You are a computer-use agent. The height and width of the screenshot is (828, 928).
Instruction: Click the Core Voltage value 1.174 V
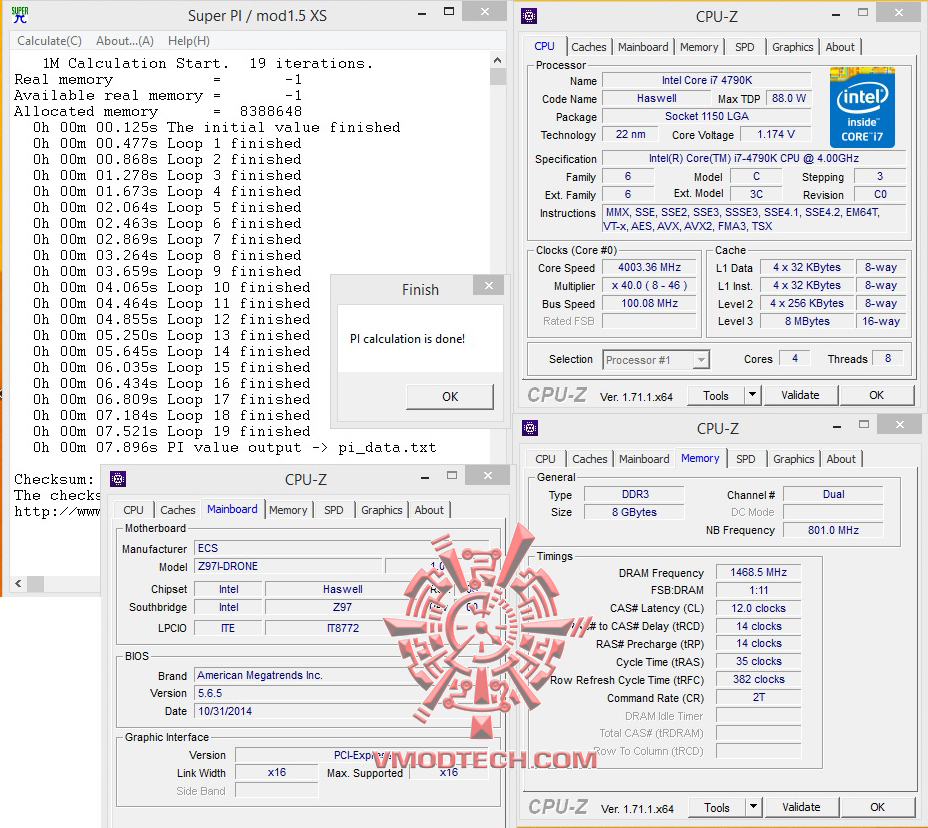[775, 134]
